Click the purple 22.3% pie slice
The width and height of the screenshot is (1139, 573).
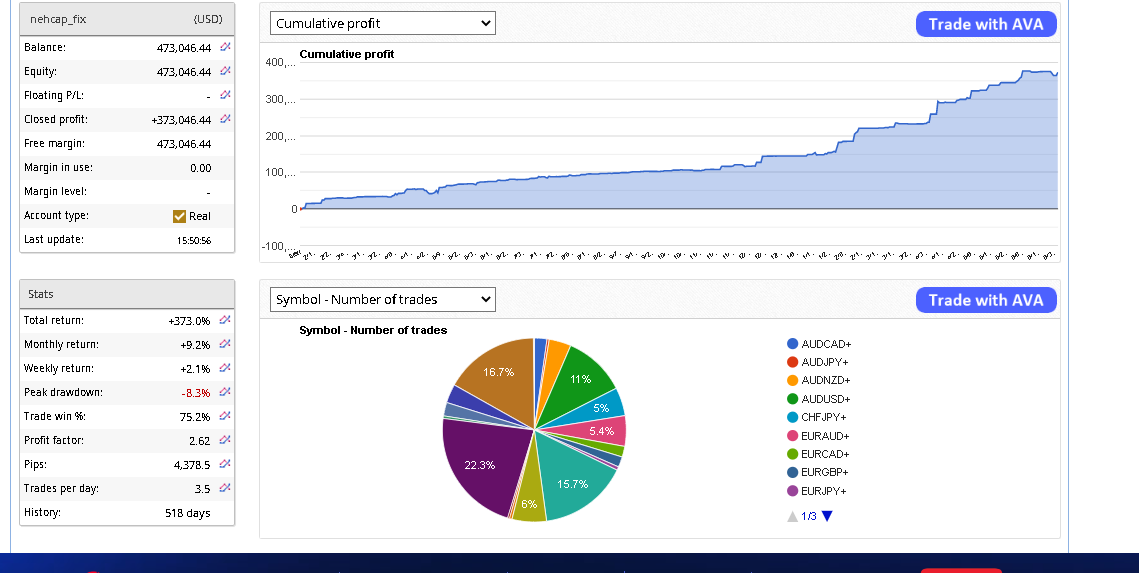tap(480, 460)
